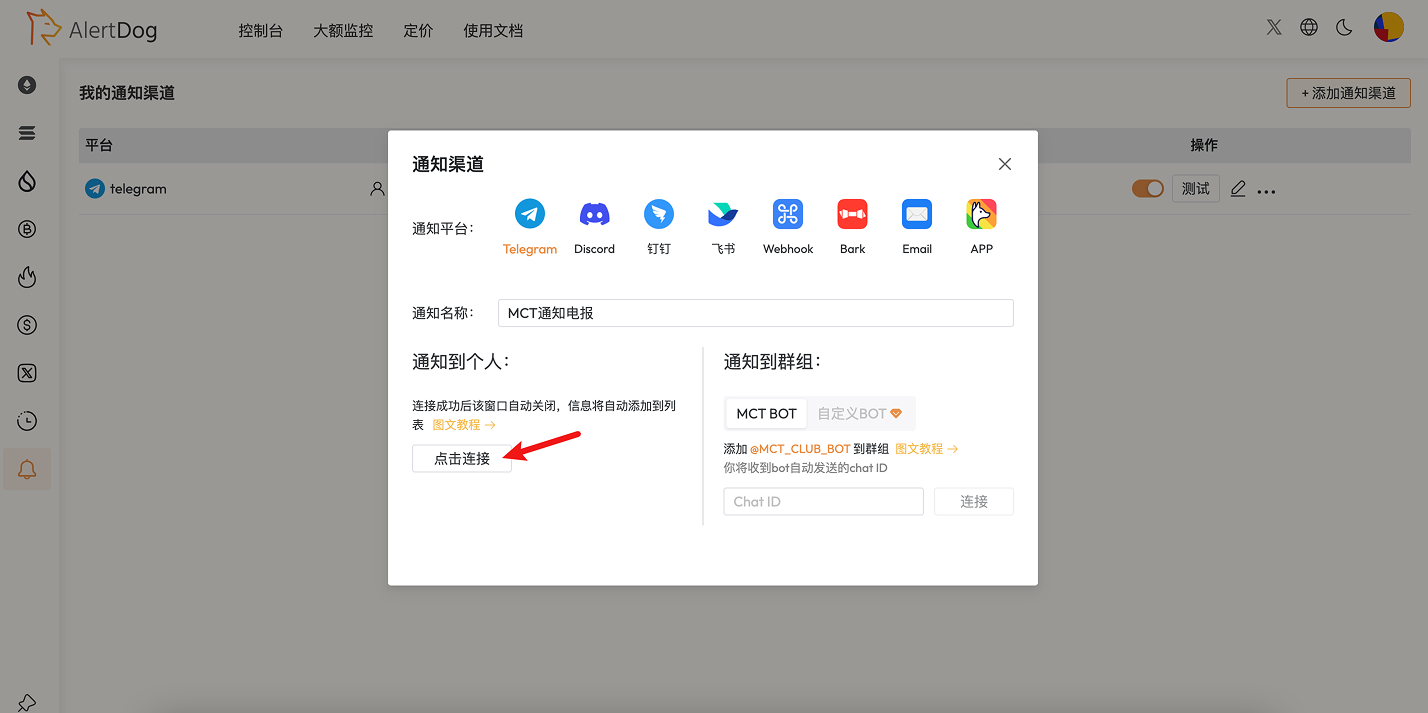Open the user avatar account menu
Image resolution: width=1428 pixels, height=713 pixels.
tap(1389, 27)
